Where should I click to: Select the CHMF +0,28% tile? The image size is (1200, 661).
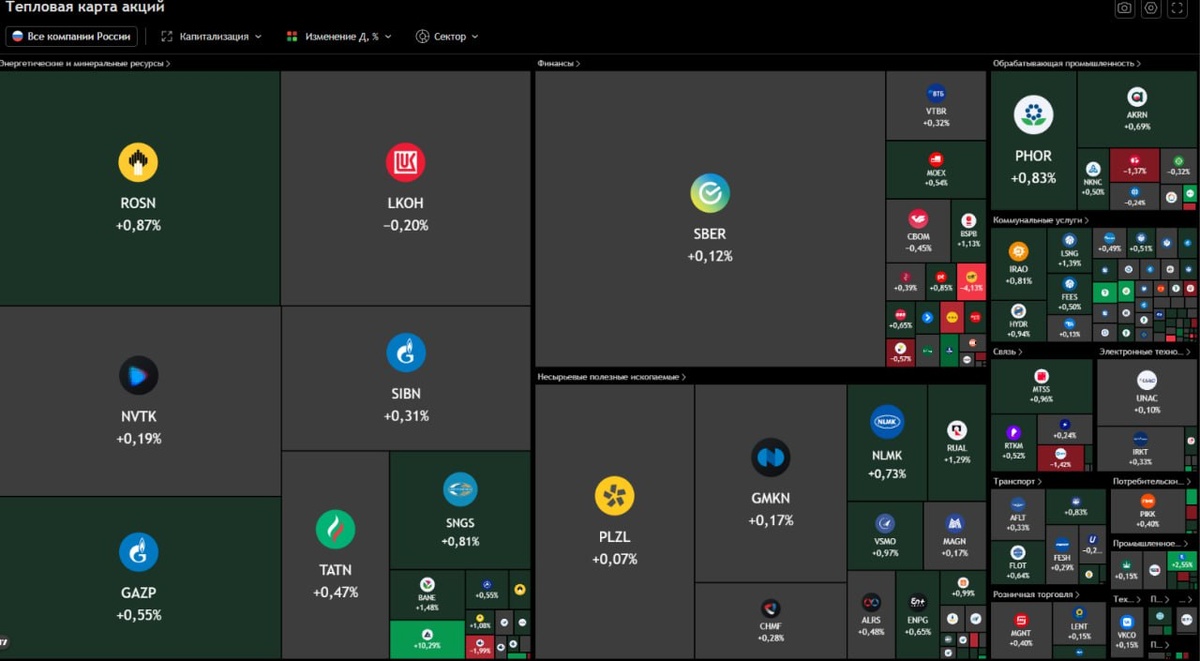[x=770, y=621]
